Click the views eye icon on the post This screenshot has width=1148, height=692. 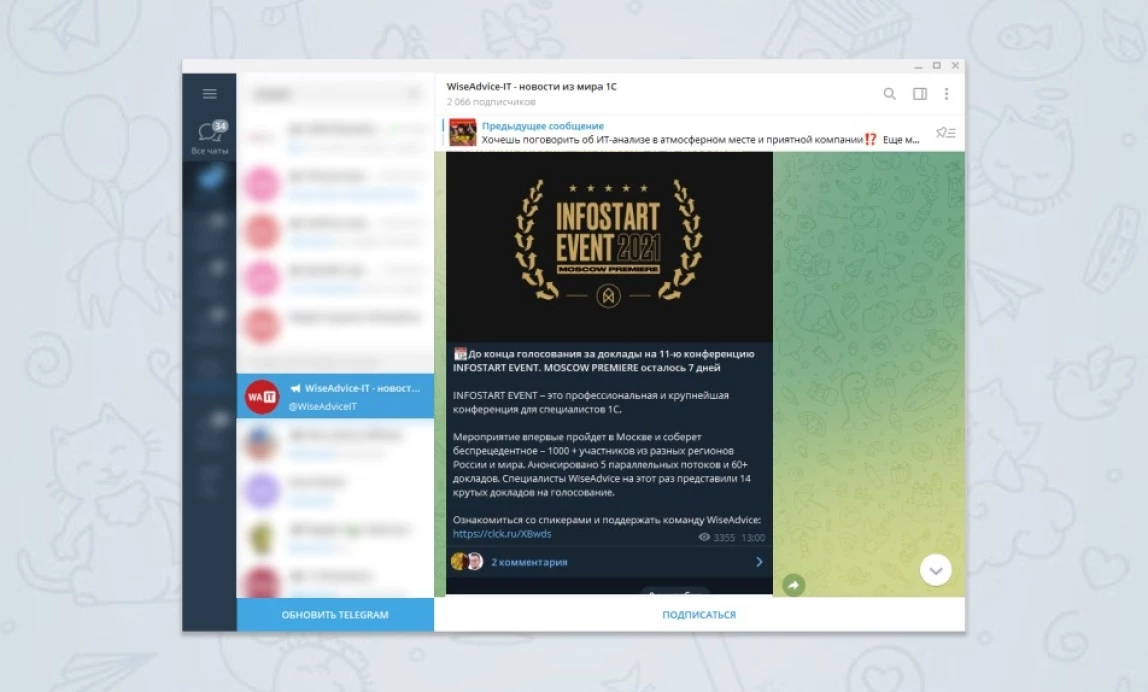pyautogui.click(x=704, y=537)
